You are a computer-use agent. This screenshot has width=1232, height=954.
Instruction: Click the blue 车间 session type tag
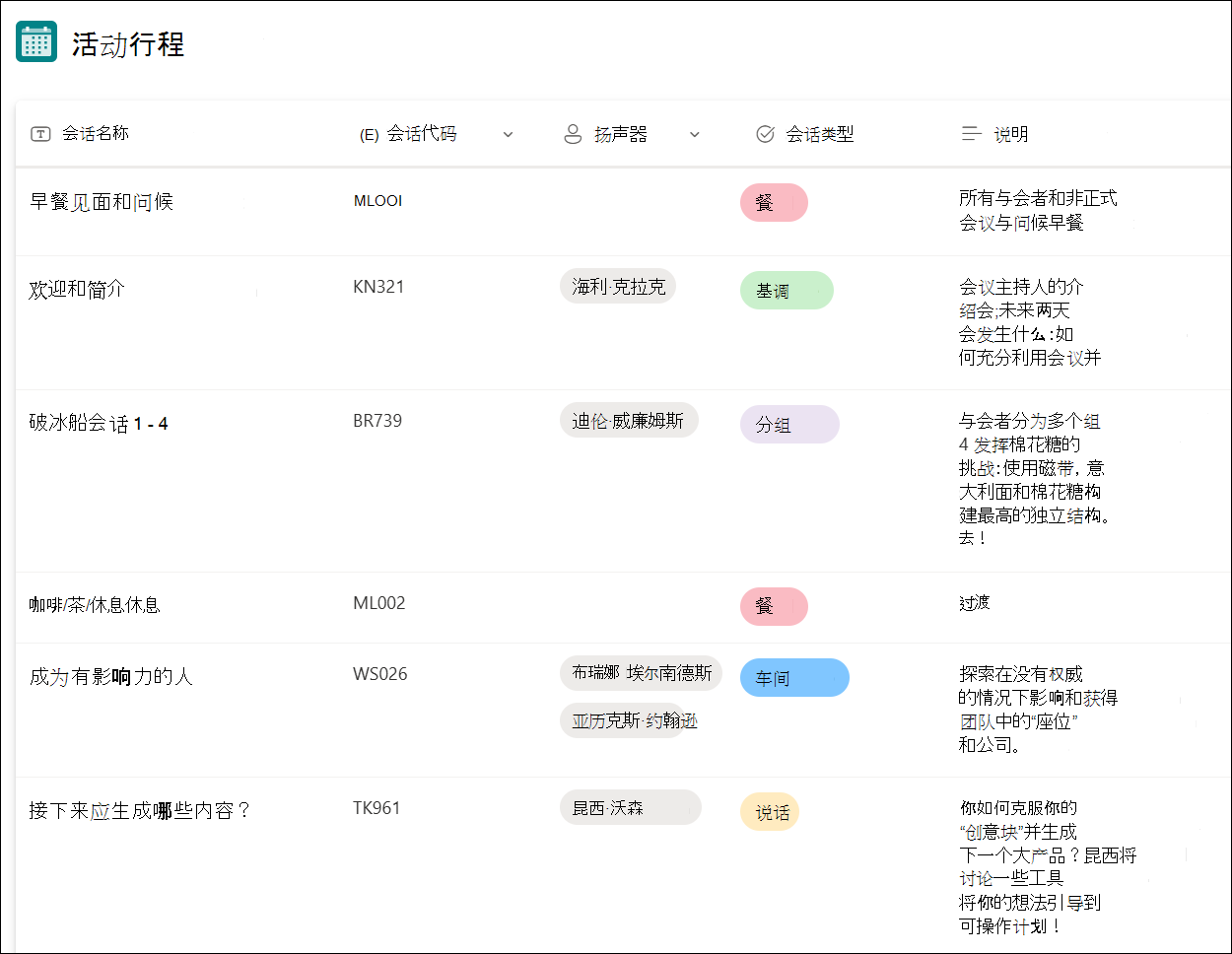click(x=794, y=678)
